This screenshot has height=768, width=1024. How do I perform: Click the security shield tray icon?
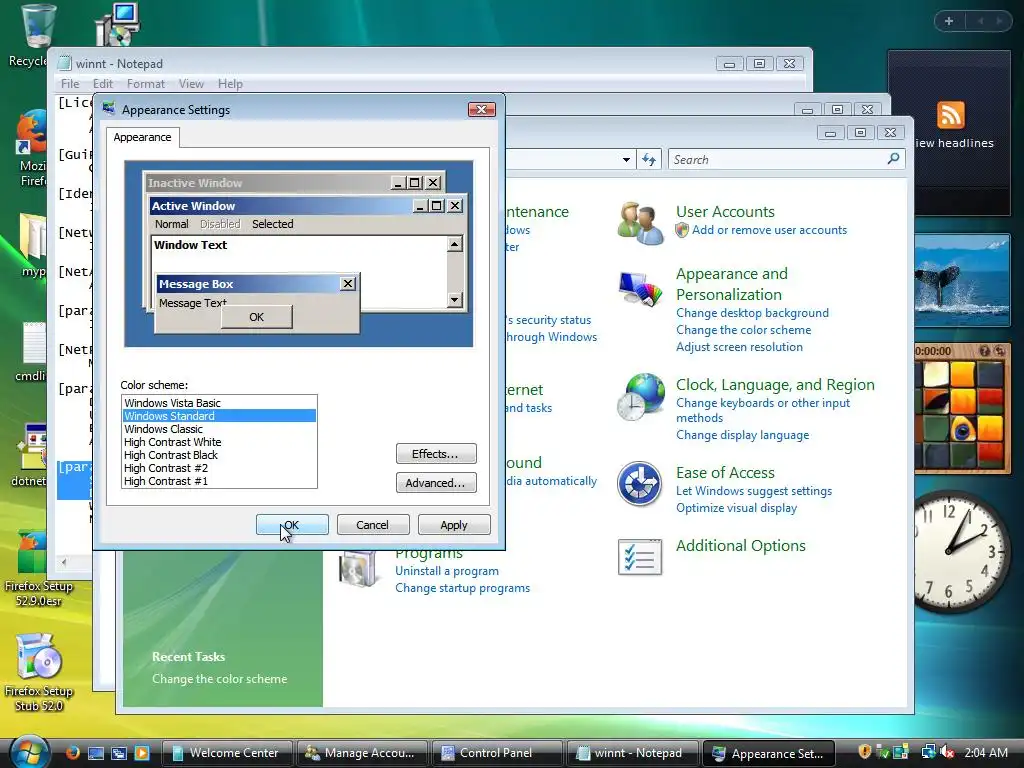865,752
